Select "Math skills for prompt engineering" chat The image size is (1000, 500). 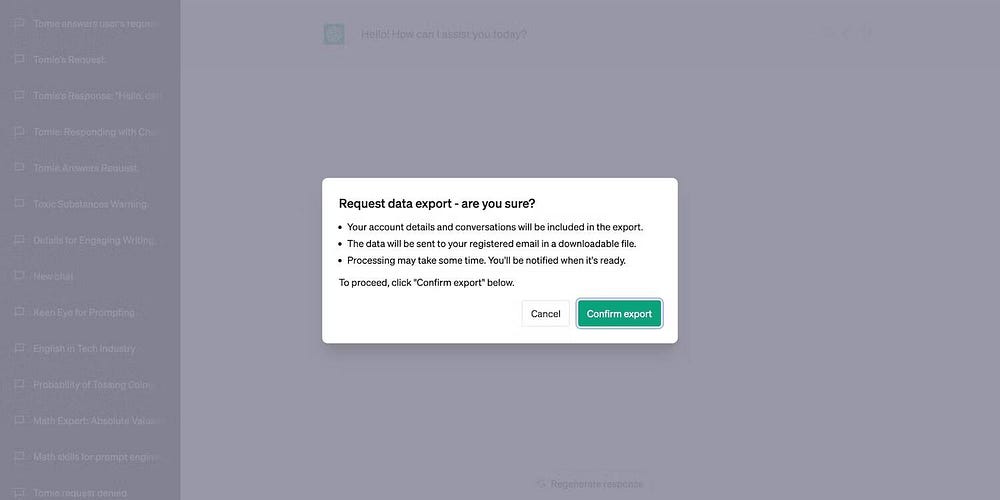point(95,457)
